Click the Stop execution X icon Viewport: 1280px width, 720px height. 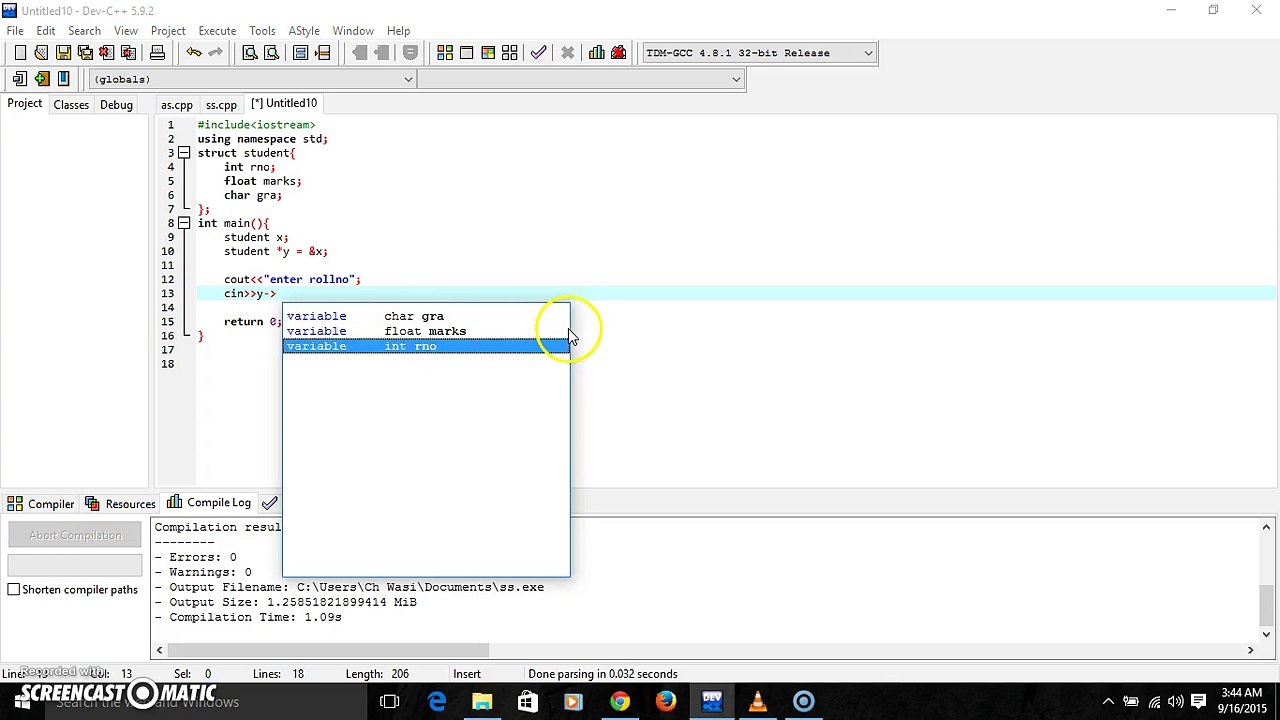[x=567, y=53]
